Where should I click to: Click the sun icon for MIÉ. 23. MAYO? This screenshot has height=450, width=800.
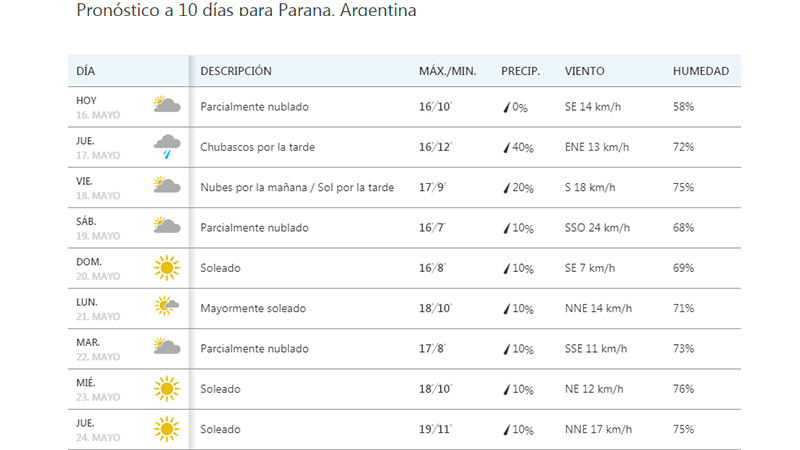tap(167, 389)
